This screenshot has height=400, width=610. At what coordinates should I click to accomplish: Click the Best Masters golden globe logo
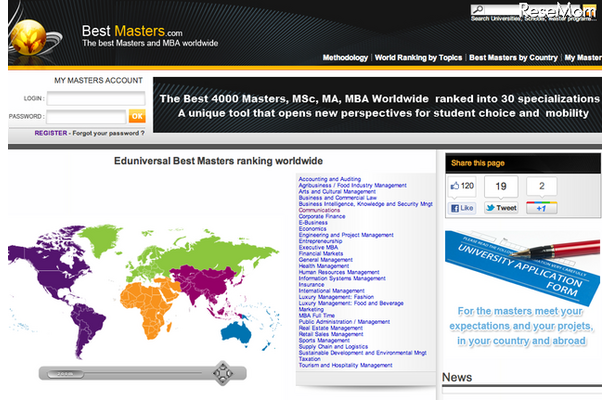(x=28, y=38)
